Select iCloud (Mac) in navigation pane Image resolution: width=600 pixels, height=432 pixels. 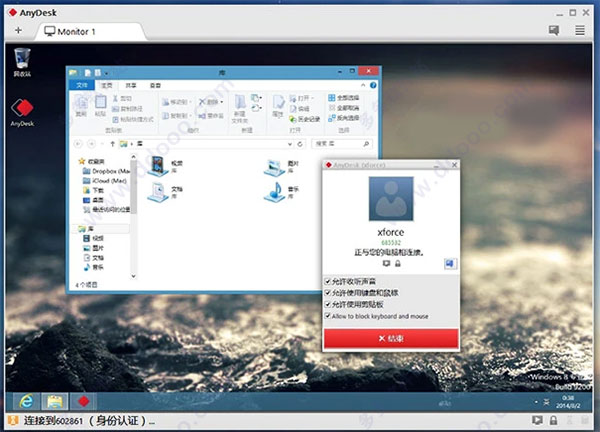tap(105, 181)
